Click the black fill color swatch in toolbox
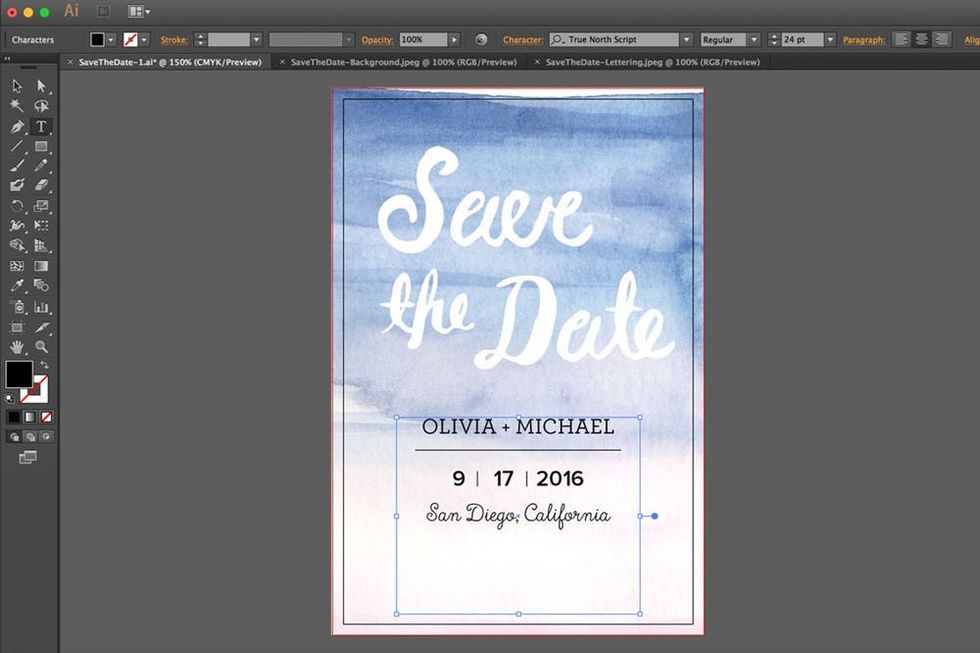 19,374
